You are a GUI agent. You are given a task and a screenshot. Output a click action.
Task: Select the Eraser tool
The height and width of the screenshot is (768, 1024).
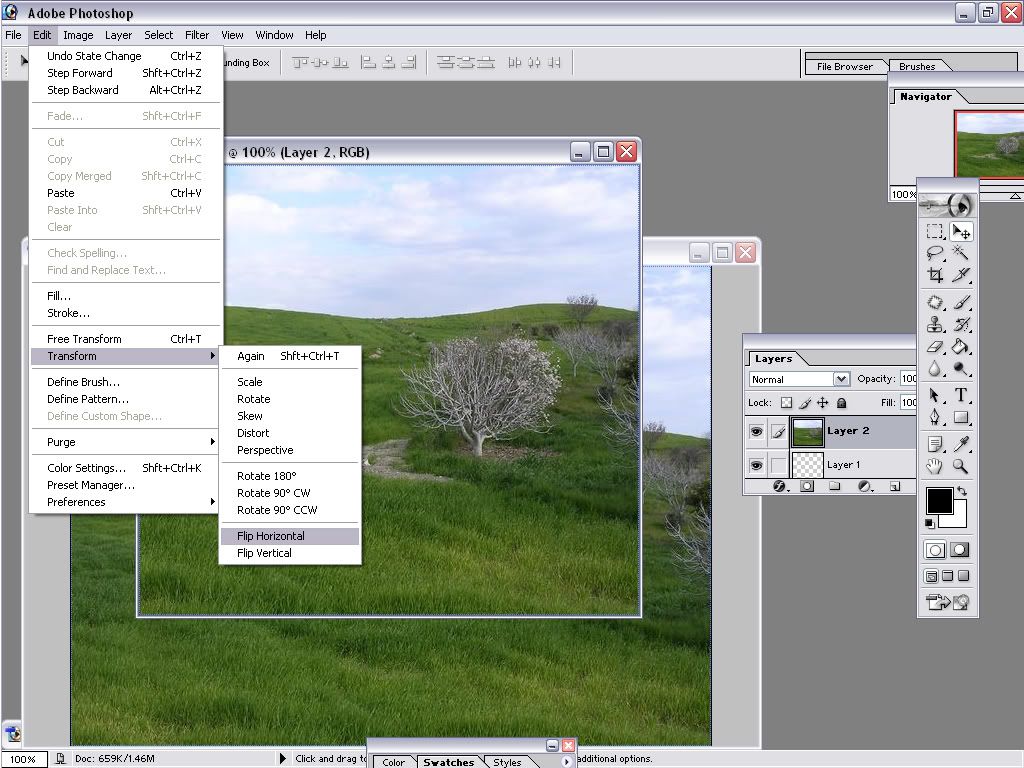(x=935, y=347)
